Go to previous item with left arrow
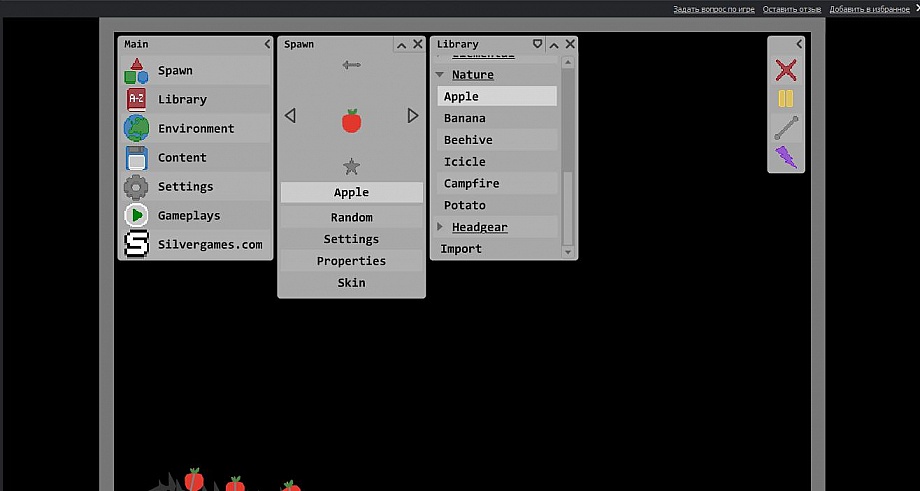The width and height of the screenshot is (920, 491). coord(290,116)
